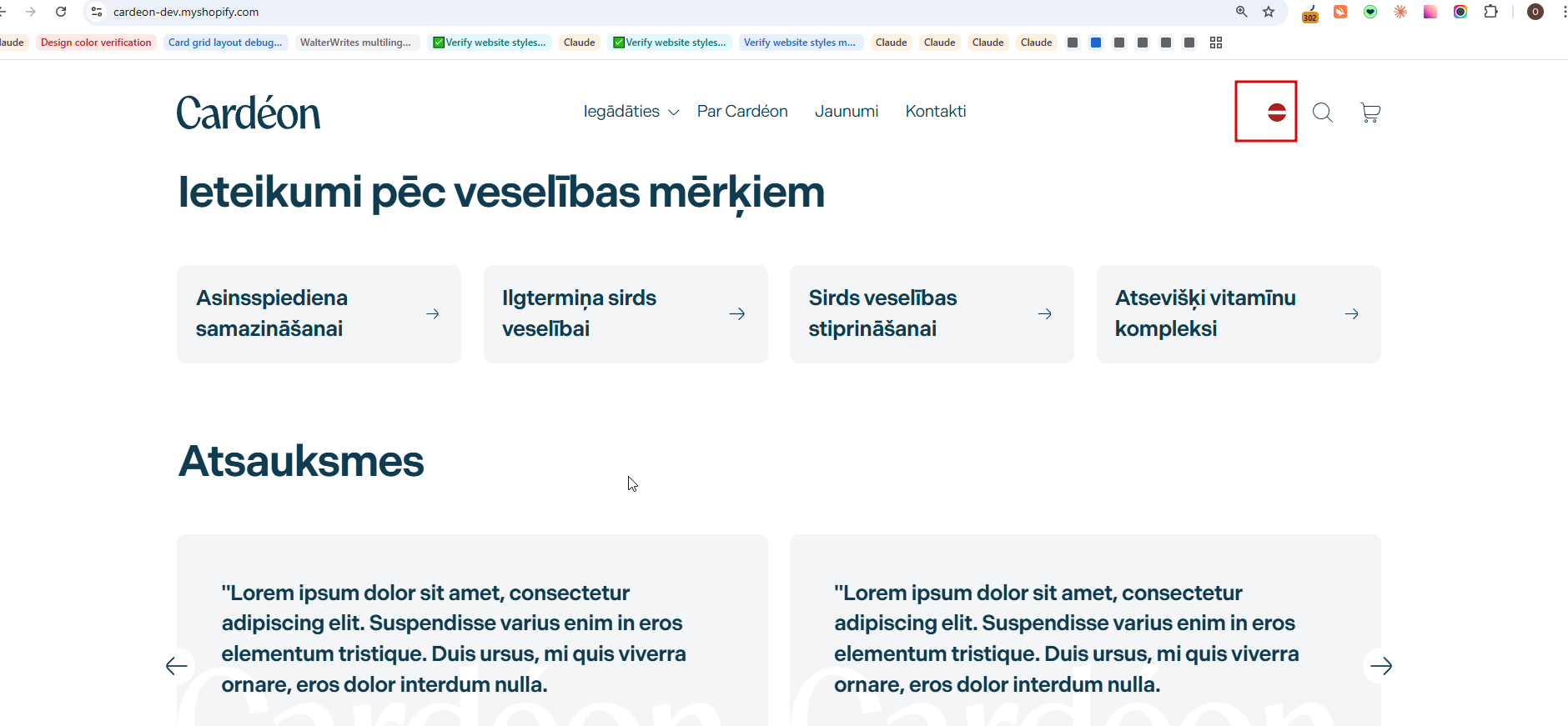
Task: Open the site search magnifier icon
Action: pyautogui.click(x=1323, y=113)
